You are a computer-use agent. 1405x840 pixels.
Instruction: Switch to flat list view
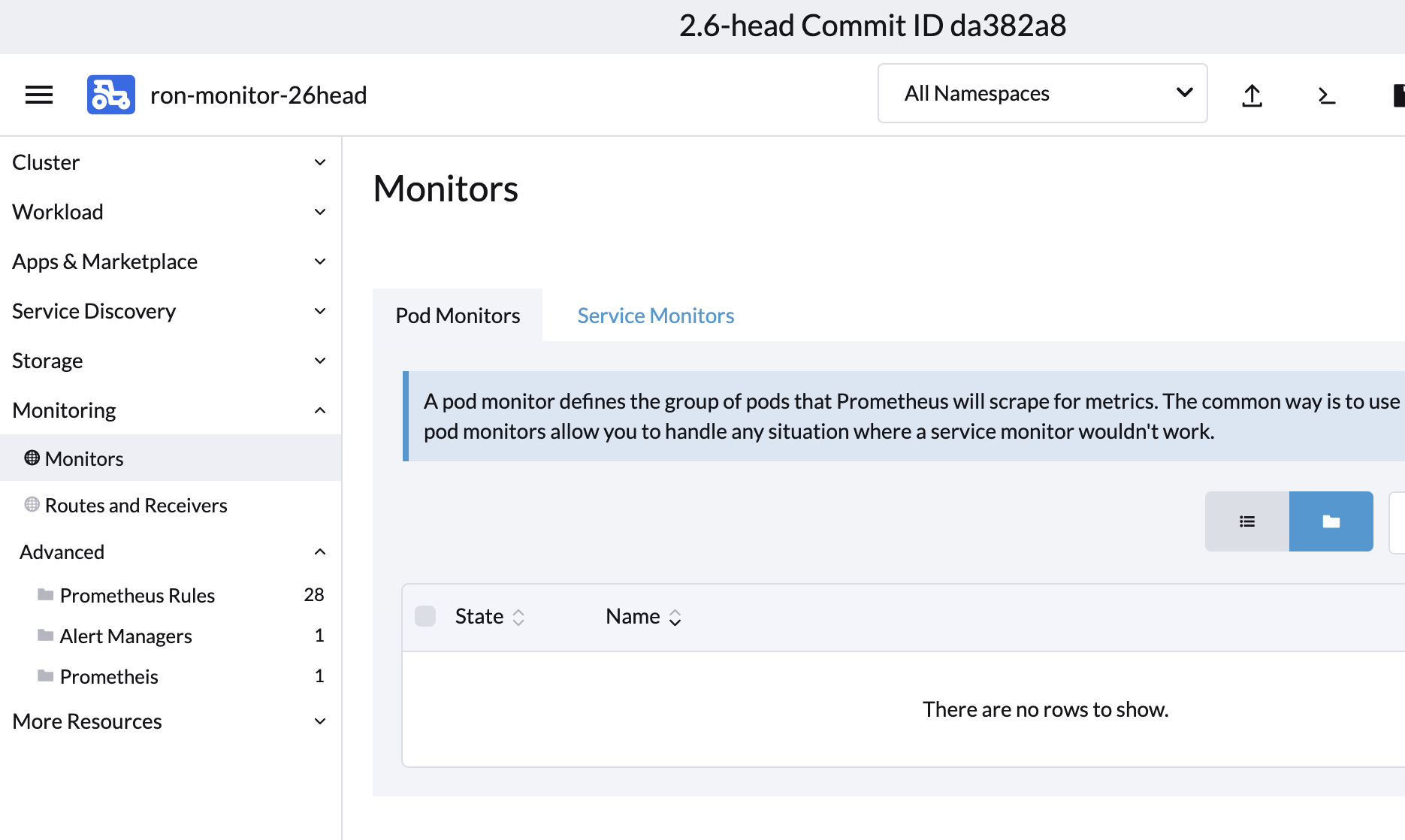[x=1246, y=521]
